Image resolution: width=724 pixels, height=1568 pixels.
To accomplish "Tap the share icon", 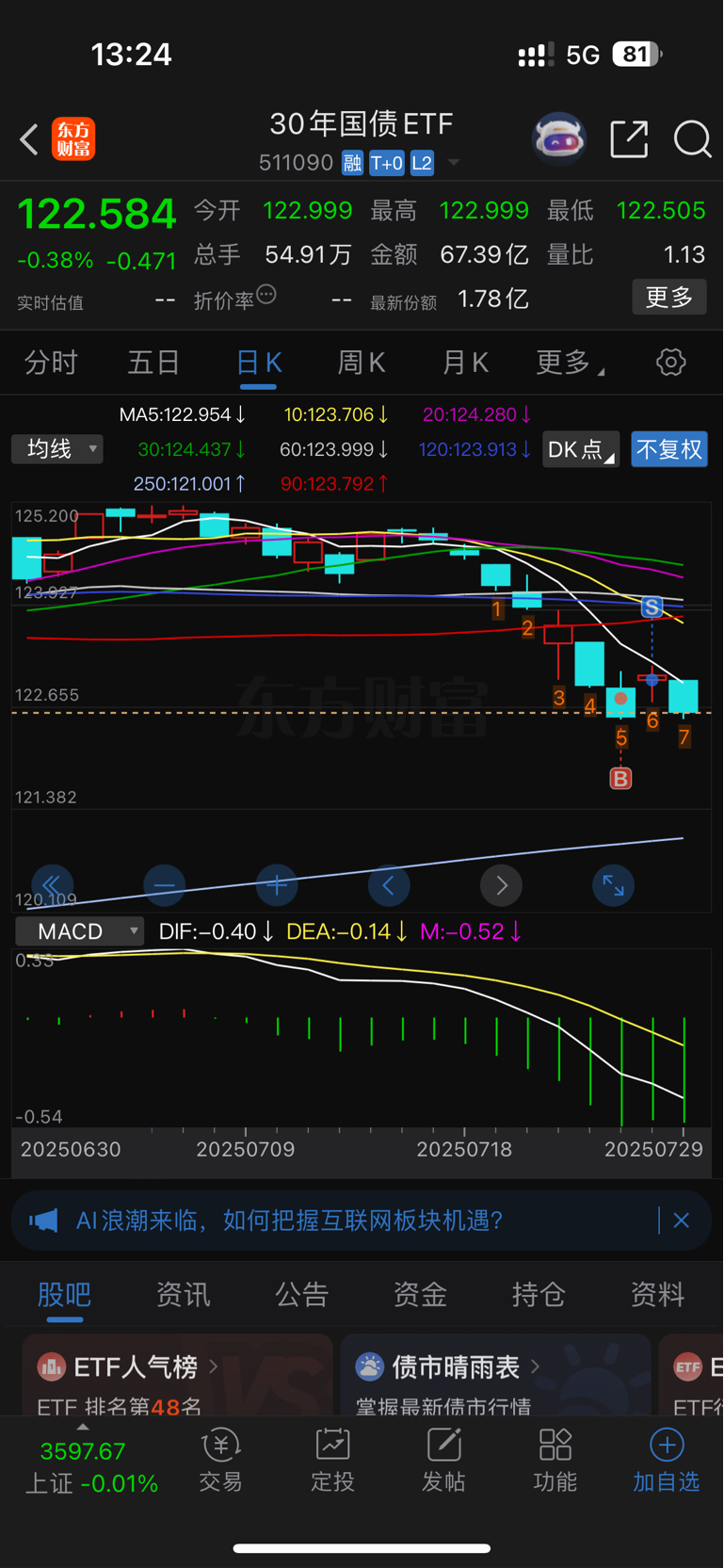I will tap(629, 139).
